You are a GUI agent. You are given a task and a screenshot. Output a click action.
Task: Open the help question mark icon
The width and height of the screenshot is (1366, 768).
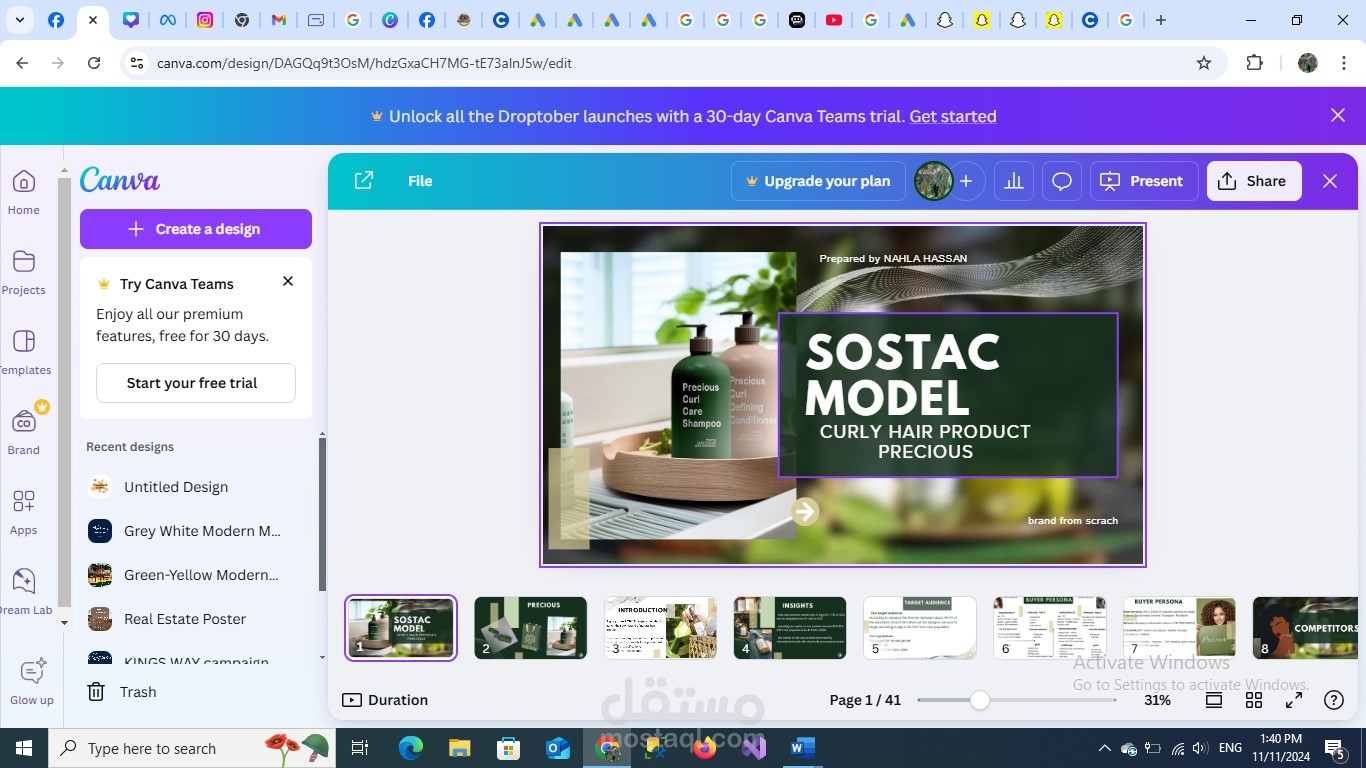pyautogui.click(x=1334, y=700)
